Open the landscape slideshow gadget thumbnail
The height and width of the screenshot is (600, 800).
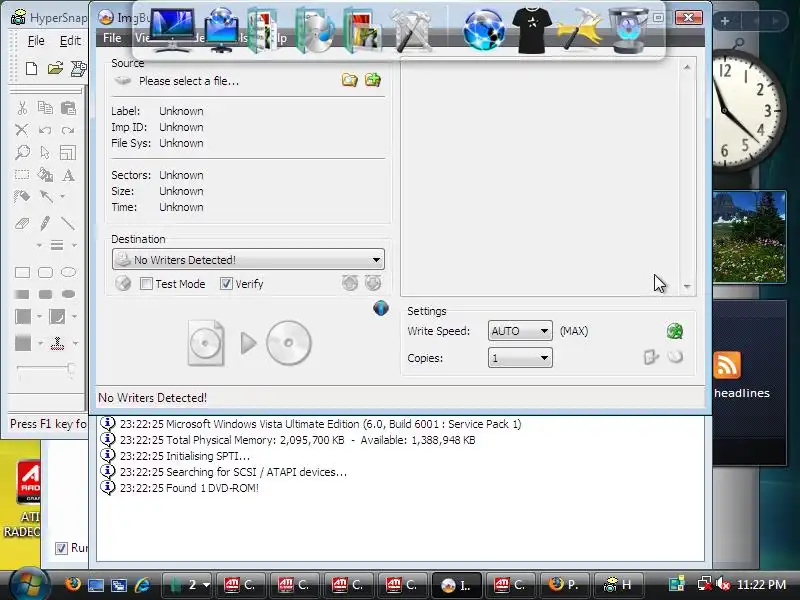(749, 237)
